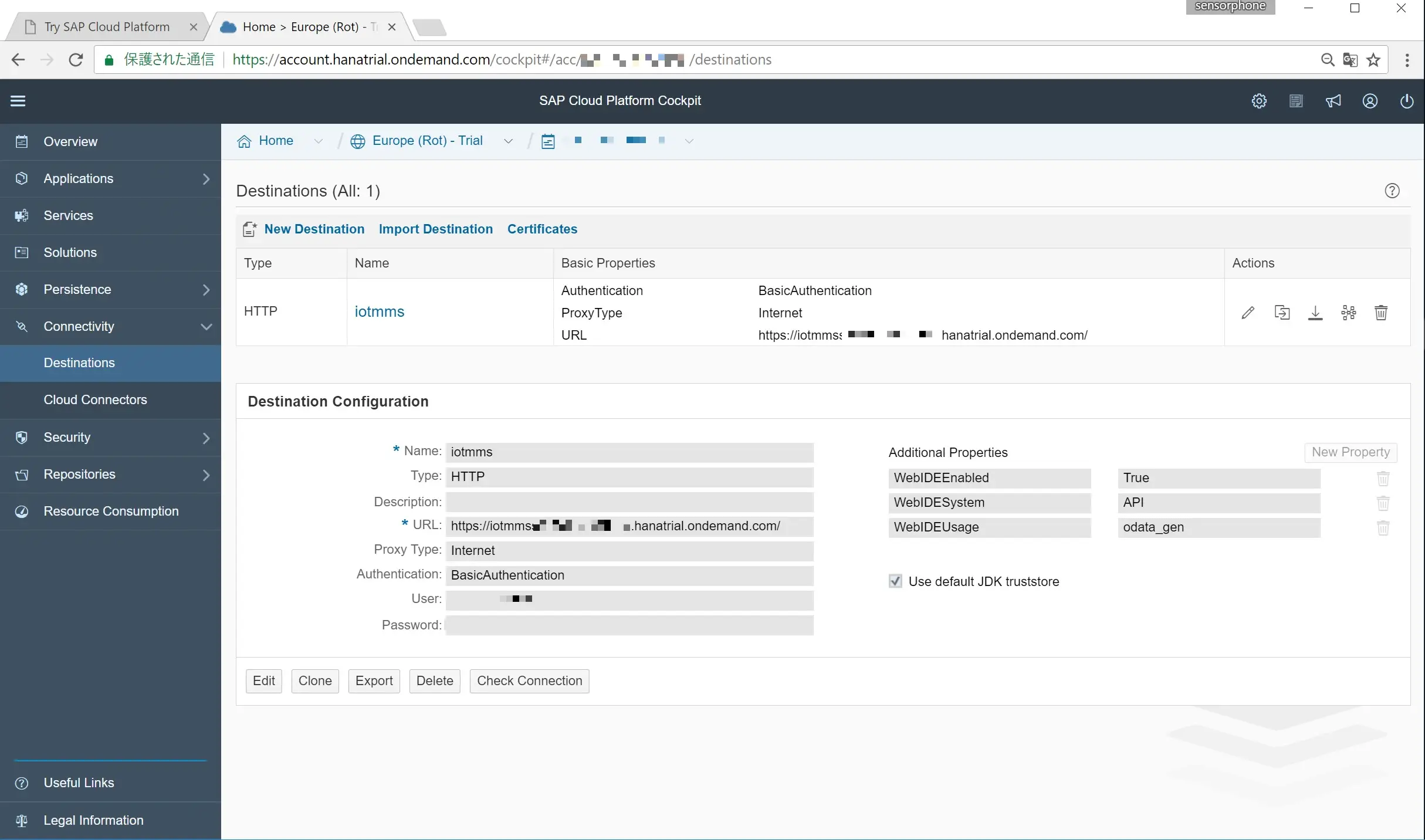The width and height of the screenshot is (1425, 840).
Task: Open Legal Information in the sidebar
Action: [x=110, y=821]
